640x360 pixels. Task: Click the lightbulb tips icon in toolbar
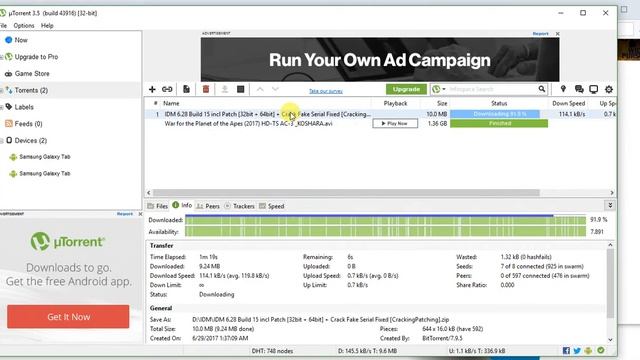click(563, 89)
